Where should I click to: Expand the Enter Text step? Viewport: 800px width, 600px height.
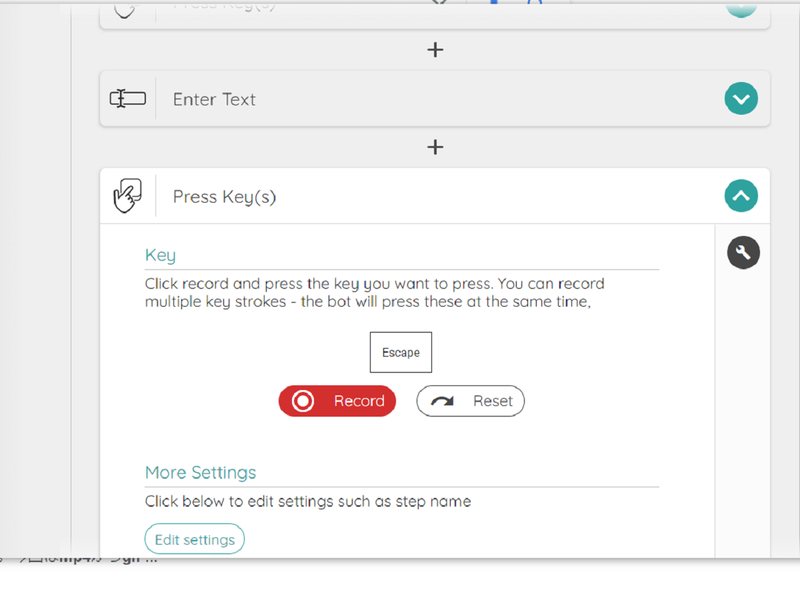point(741,99)
